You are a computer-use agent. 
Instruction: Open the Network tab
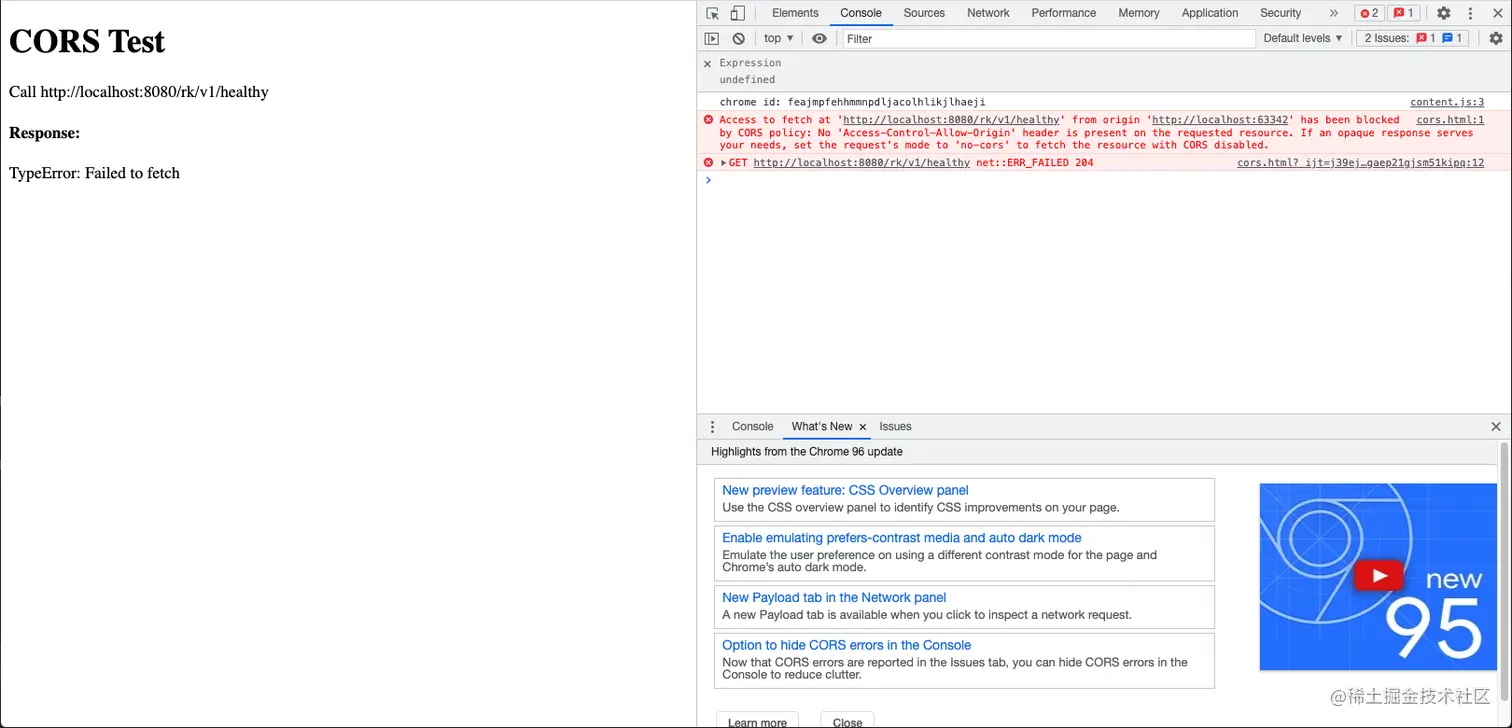[988, 13]
